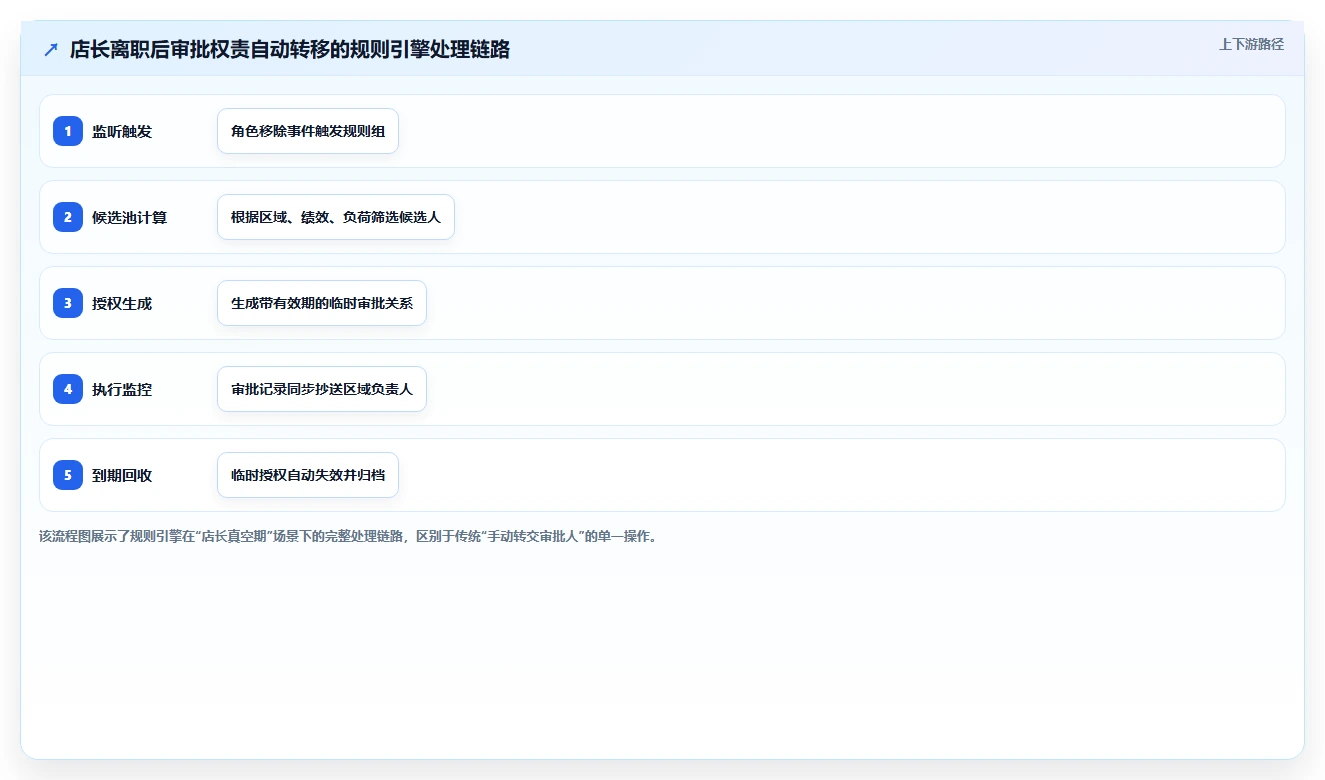Screen dimensions: 1325x780
Task: Click the 生成带有效期的临时审批关系 chip
Action: (x=322, y=303)
